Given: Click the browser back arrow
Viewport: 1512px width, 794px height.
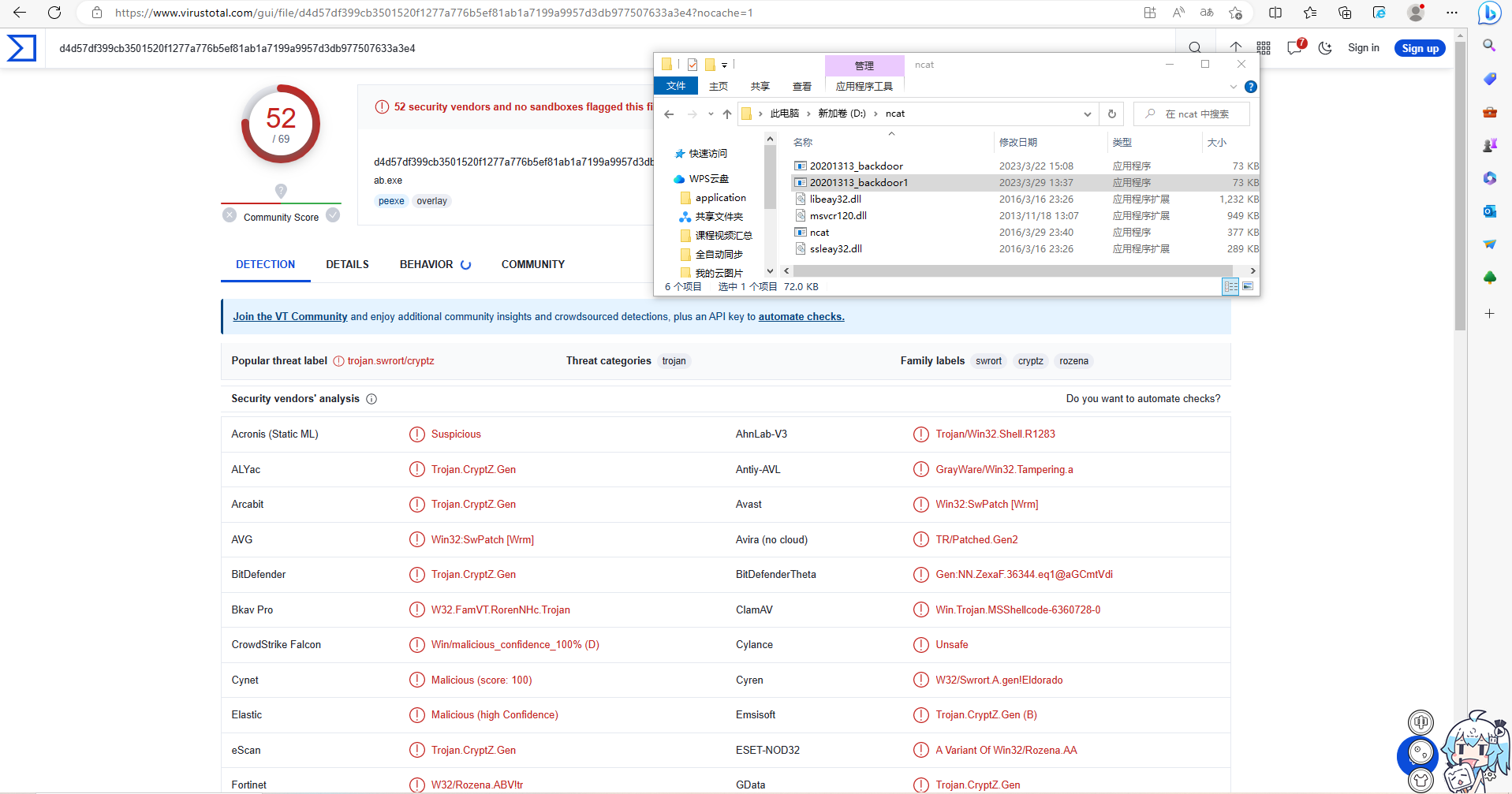Looking at the screenshot, I should click(x=20, y=13).
